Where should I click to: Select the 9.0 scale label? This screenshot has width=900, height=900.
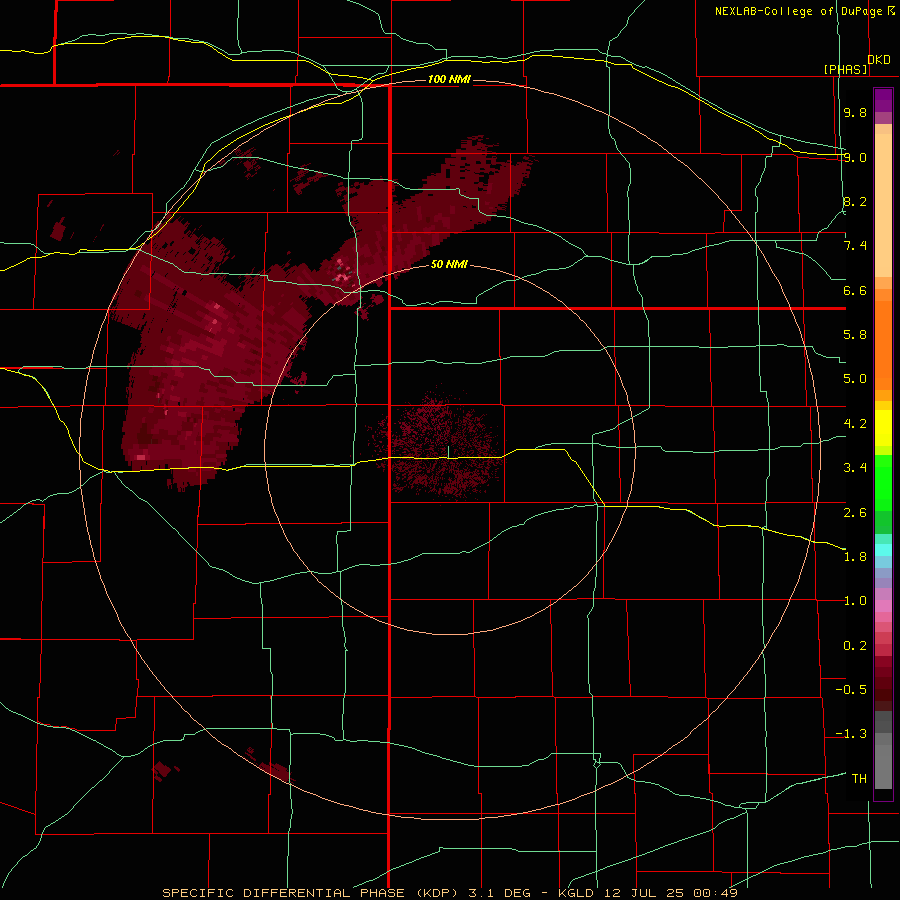coord(855,157)
